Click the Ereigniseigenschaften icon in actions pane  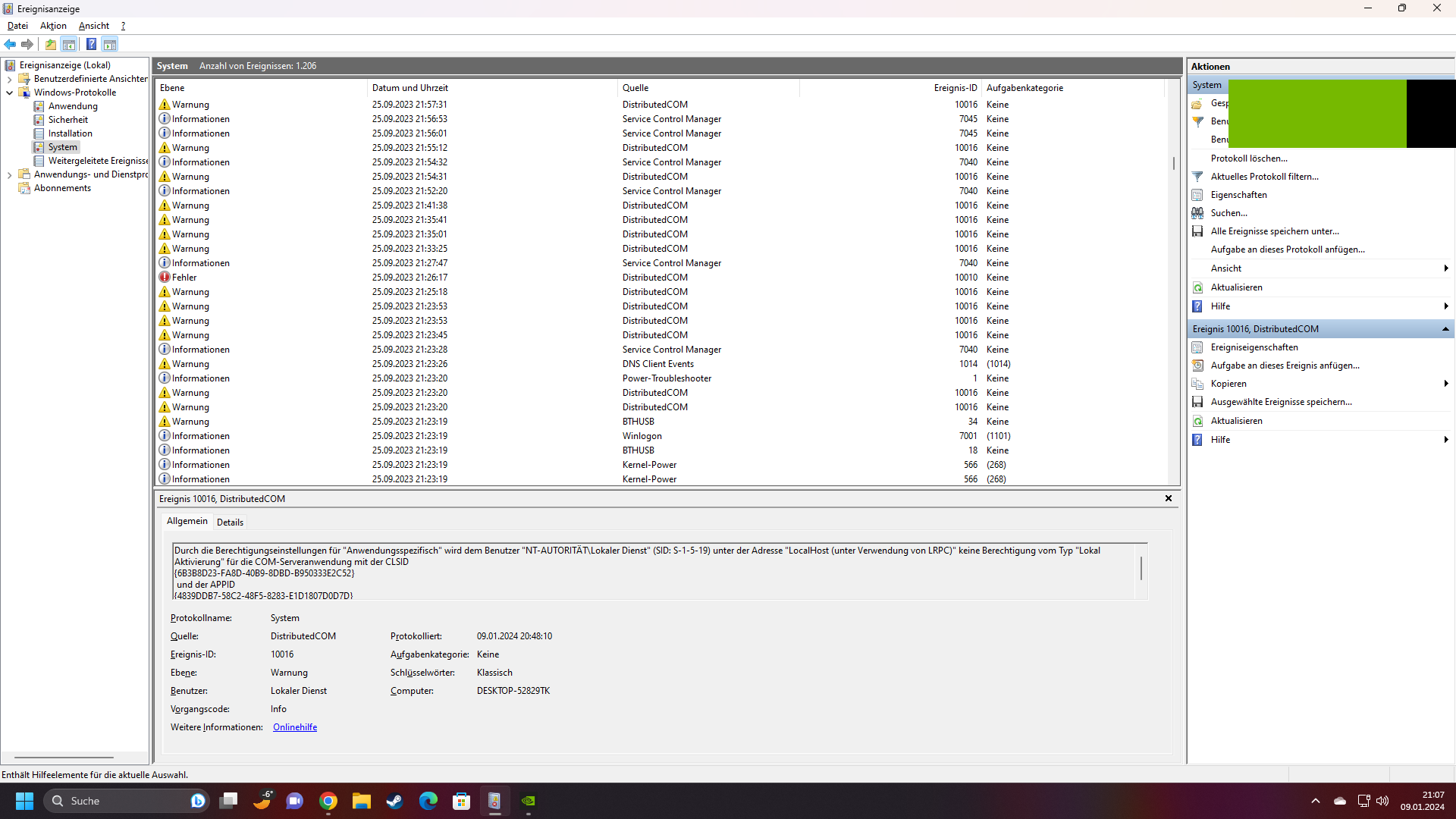pyautogui.click(x=1197, y=347)
